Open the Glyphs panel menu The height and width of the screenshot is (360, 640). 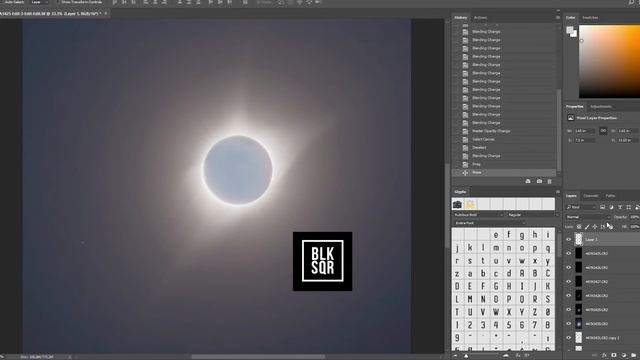click(558, 192)
